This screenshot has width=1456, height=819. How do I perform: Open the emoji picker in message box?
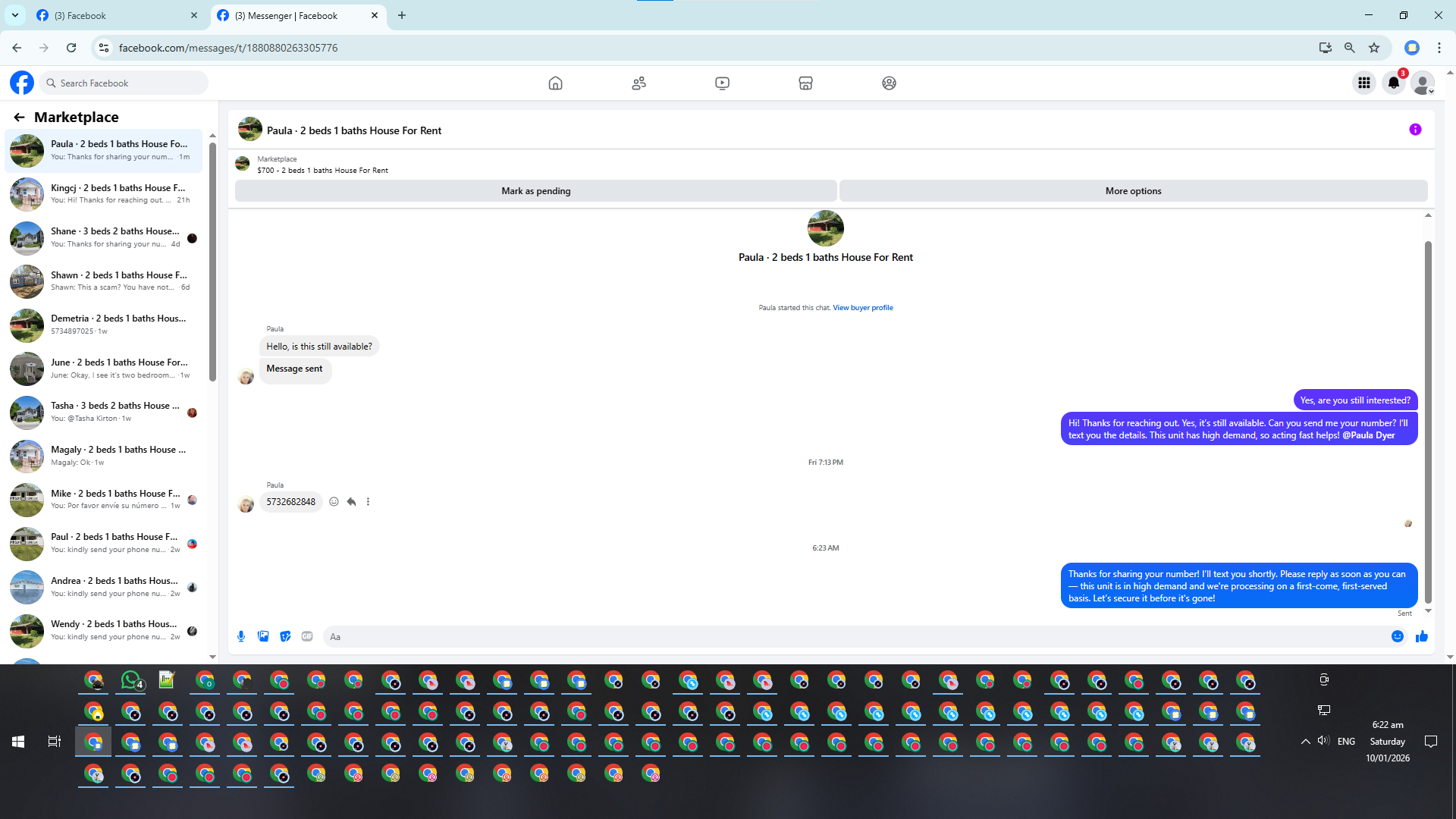(1398, 637)
